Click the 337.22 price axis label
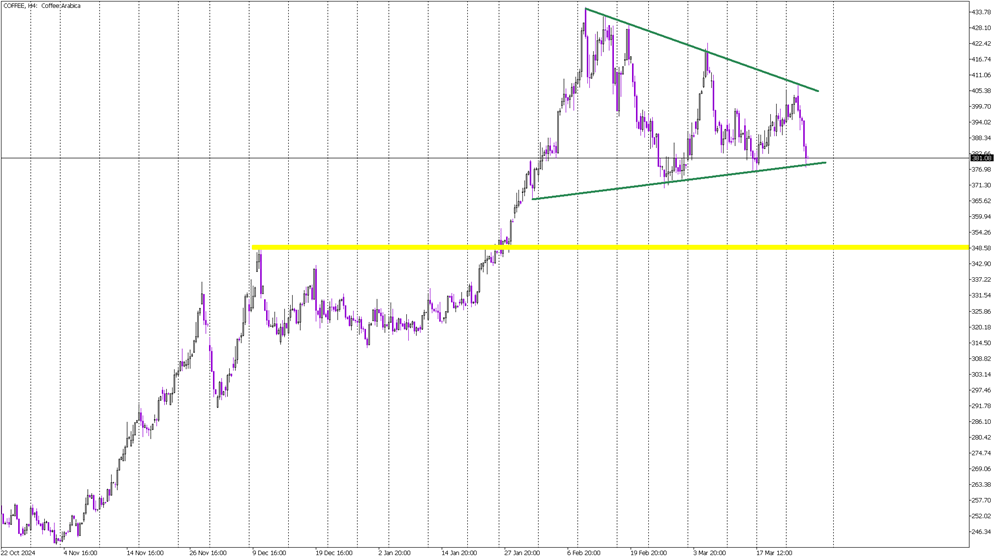 [982, 280]
